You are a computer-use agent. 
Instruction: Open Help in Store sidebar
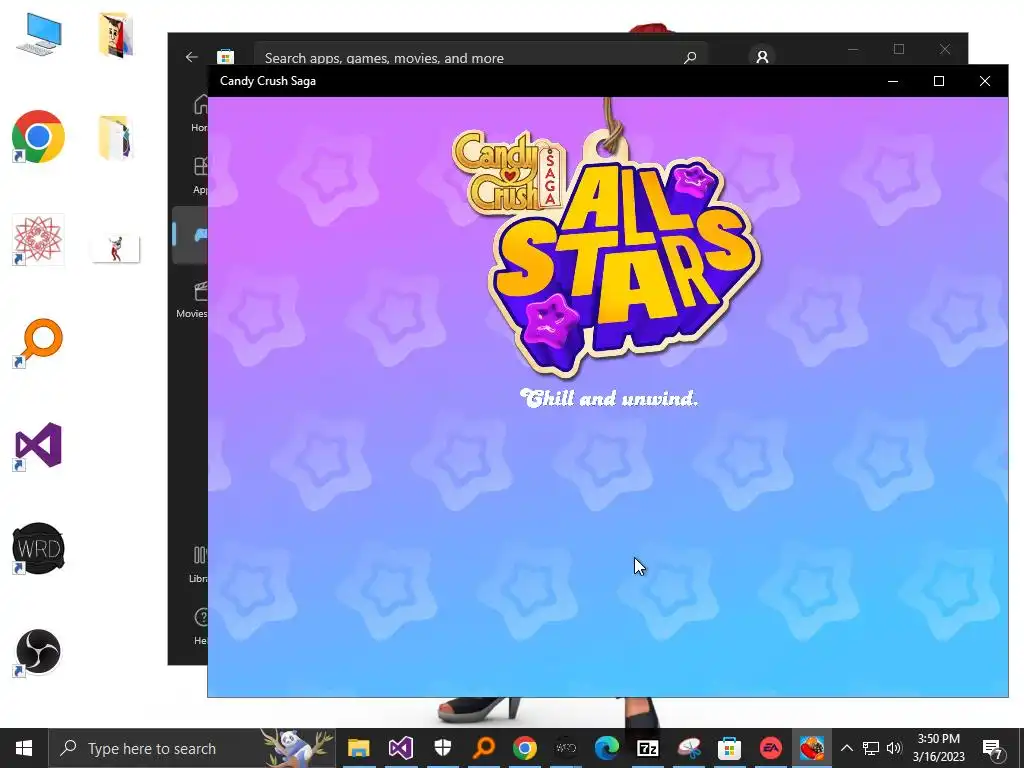[x=199, y=626]
